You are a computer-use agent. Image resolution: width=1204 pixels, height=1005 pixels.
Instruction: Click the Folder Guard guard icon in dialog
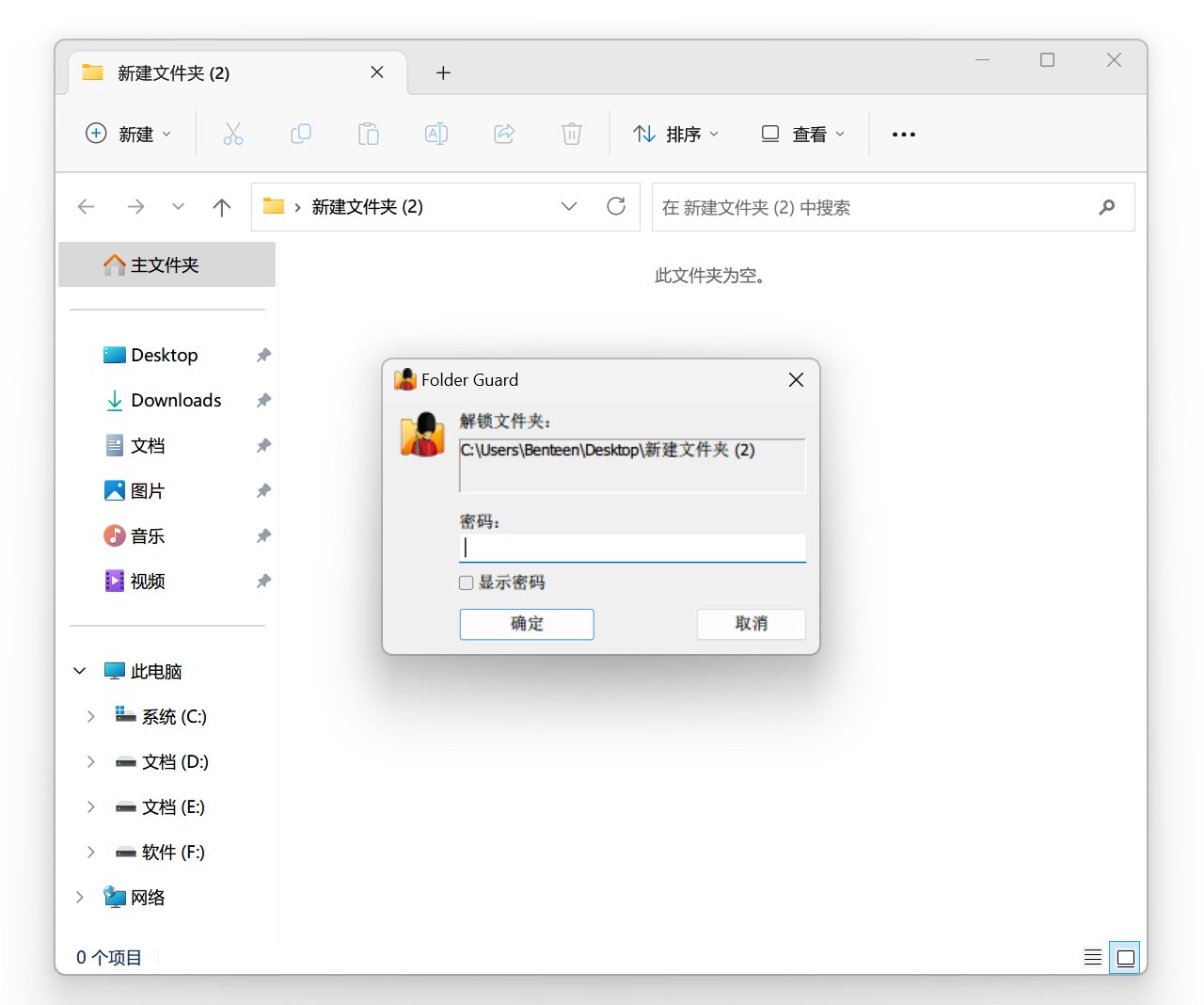(x=422, y=435)
